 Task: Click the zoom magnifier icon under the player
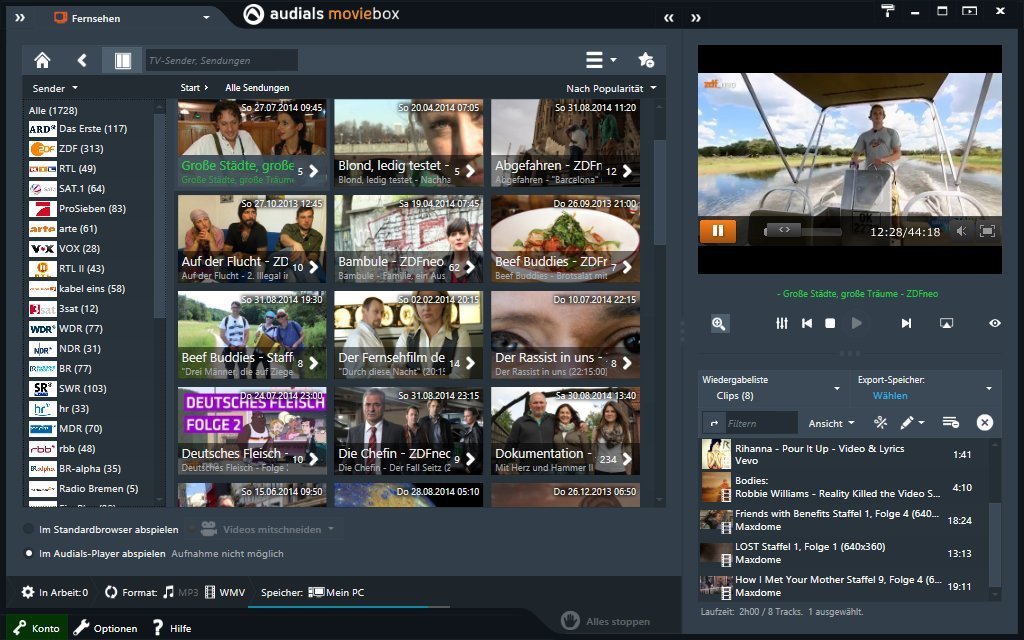719,323
